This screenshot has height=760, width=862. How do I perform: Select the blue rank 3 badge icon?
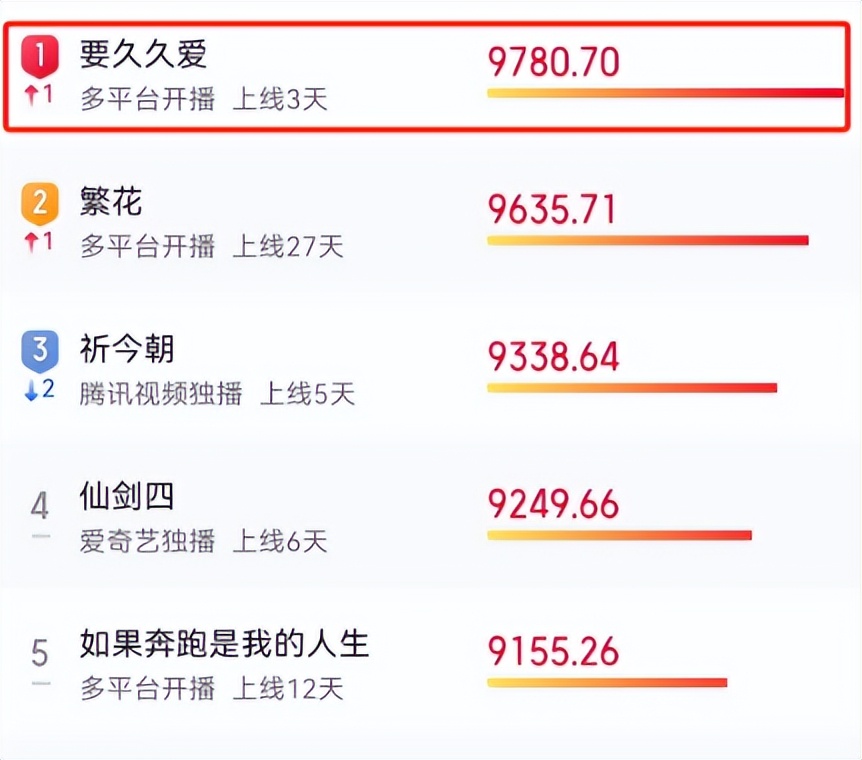(x=40, y=350)
